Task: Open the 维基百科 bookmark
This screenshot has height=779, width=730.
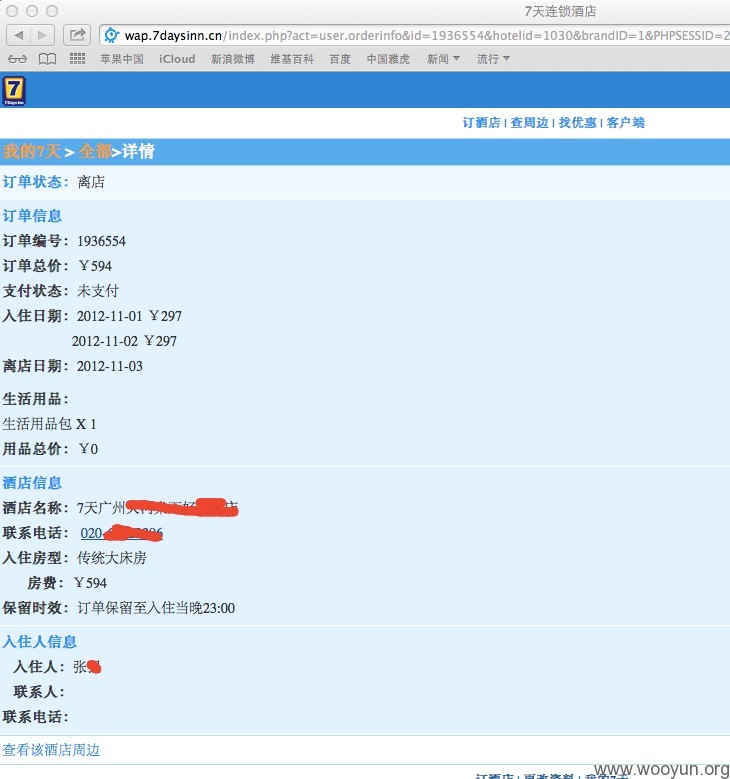Action: click(292, 59)
